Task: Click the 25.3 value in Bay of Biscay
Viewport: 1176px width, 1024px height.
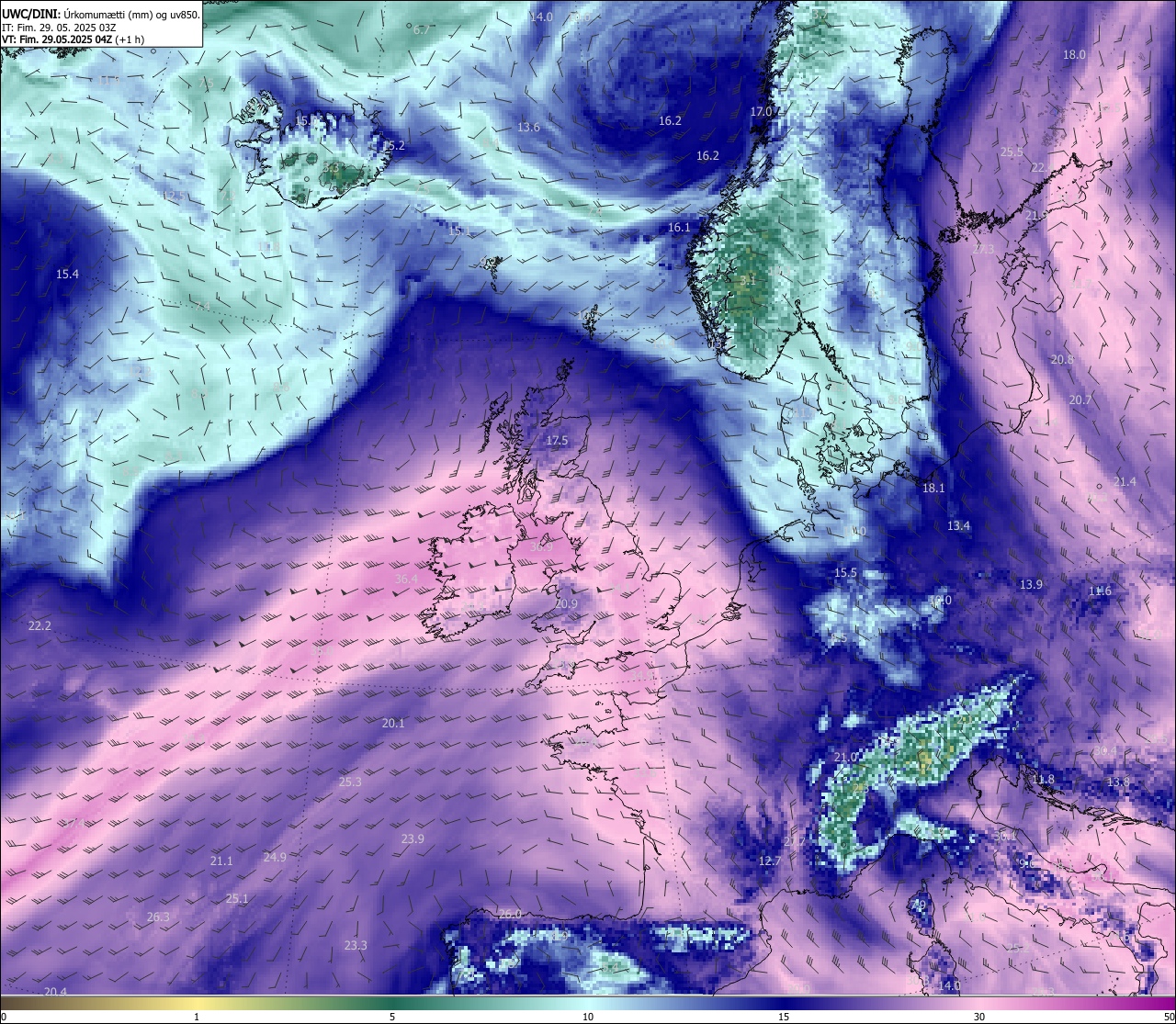Action: (x=350, y=782)
